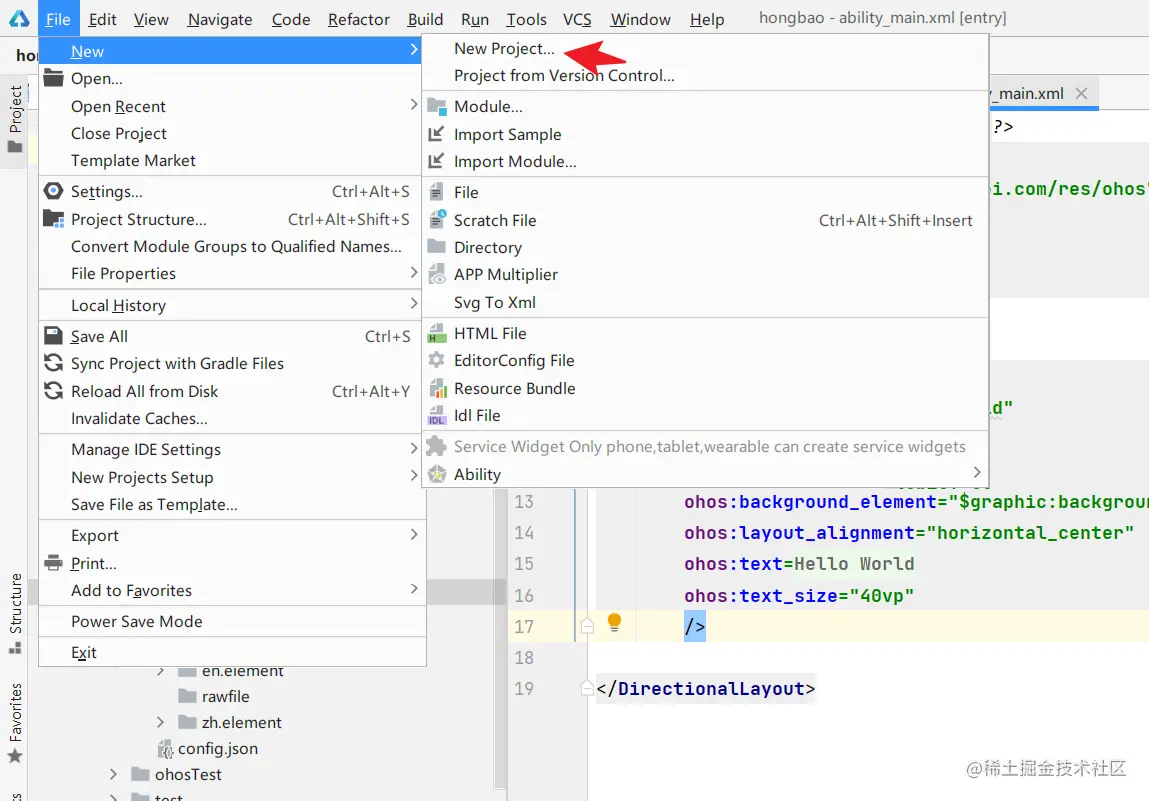Open the Build menu

[425, 19]
